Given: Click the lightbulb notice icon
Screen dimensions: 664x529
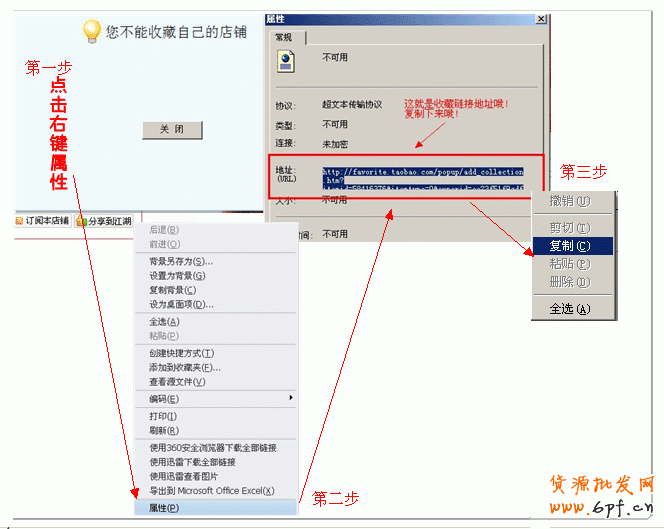Looking at the screenshot, I should pos(92,31).
